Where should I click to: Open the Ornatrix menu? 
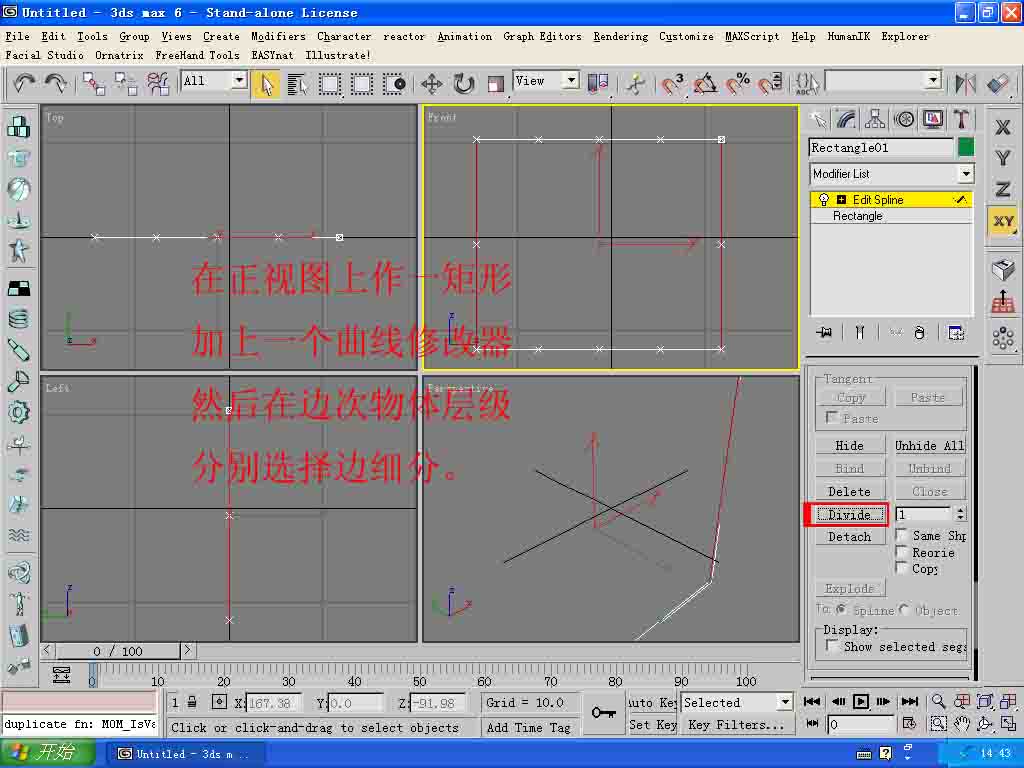[x=119, y=56]
